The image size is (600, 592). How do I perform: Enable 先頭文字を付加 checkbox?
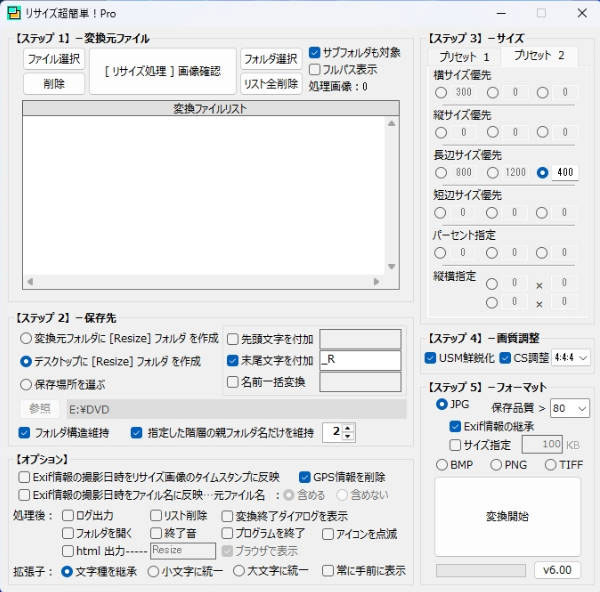[233, 339]
